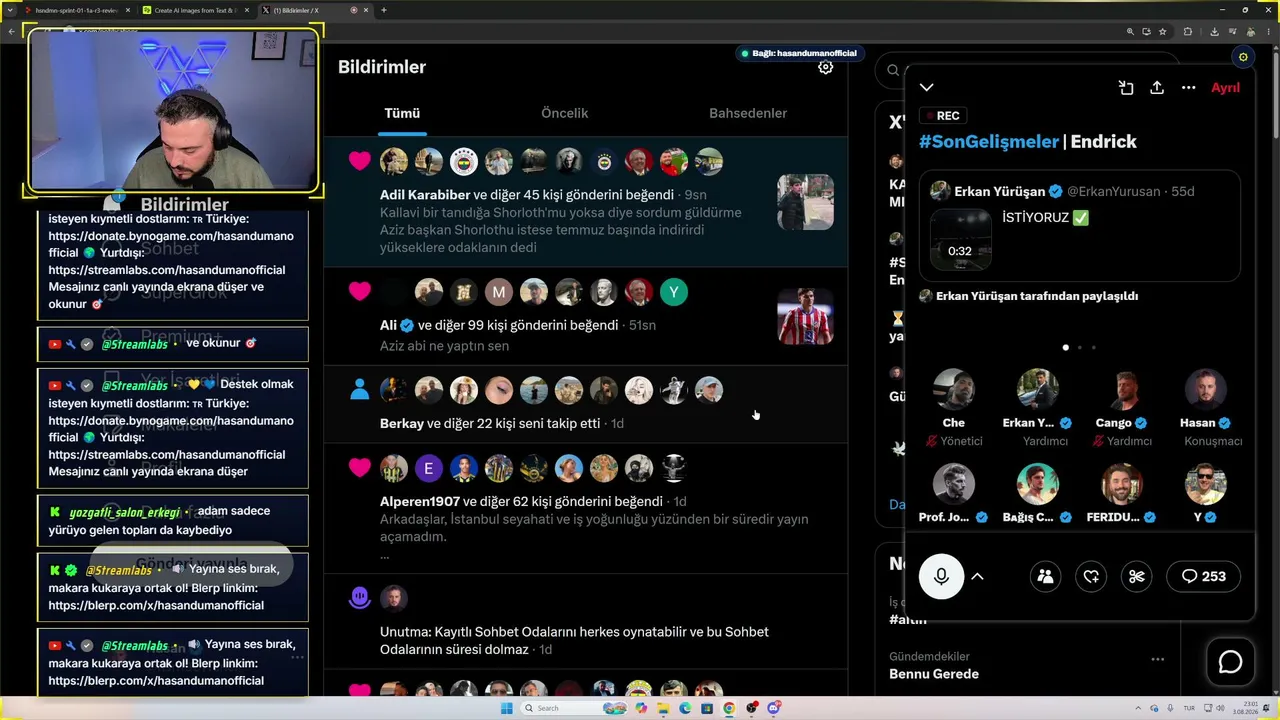This screenshot has height=720, width=1280.
Task: Open the recorded Spaces reminder notification
Action: pos(585,621)
